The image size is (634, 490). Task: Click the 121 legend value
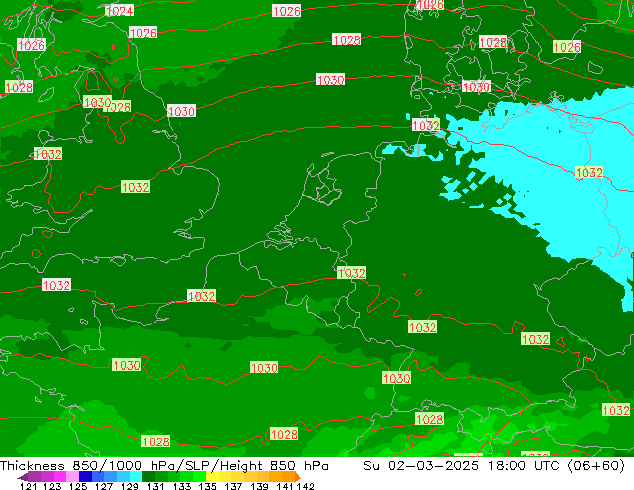[x=29, y=486]
